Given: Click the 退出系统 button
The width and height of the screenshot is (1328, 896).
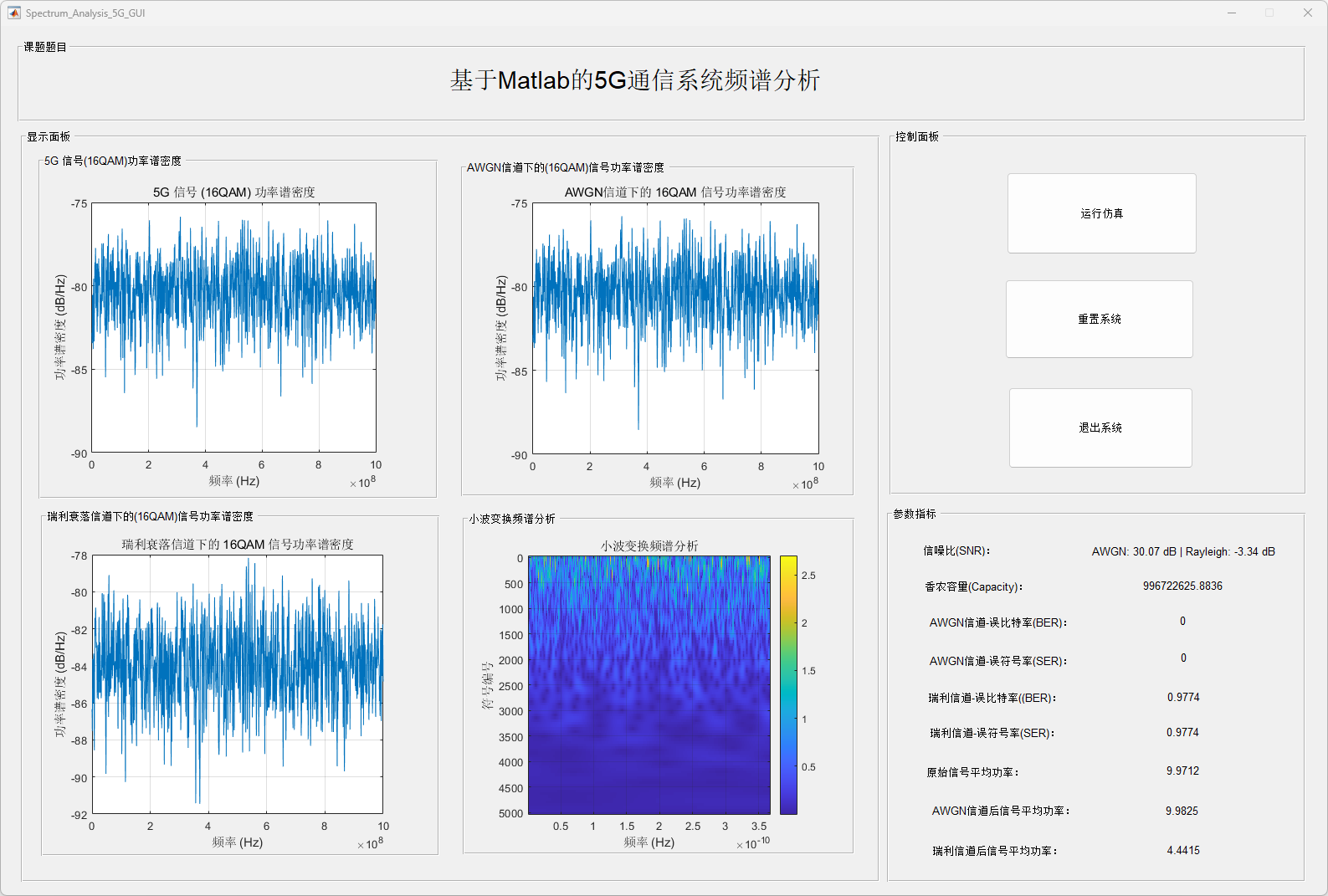Looking at the screenshot, I should click(x=1100, y=428).
